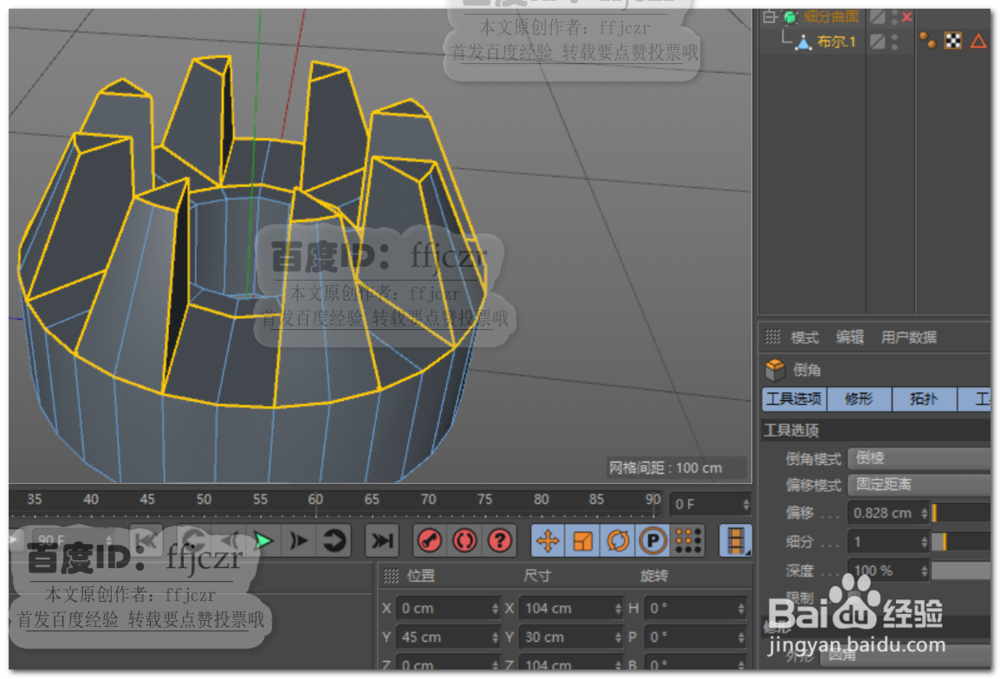
Task: Click the checkerboard UVW tag on 布尔.1
Action: (x=953, y=41)
